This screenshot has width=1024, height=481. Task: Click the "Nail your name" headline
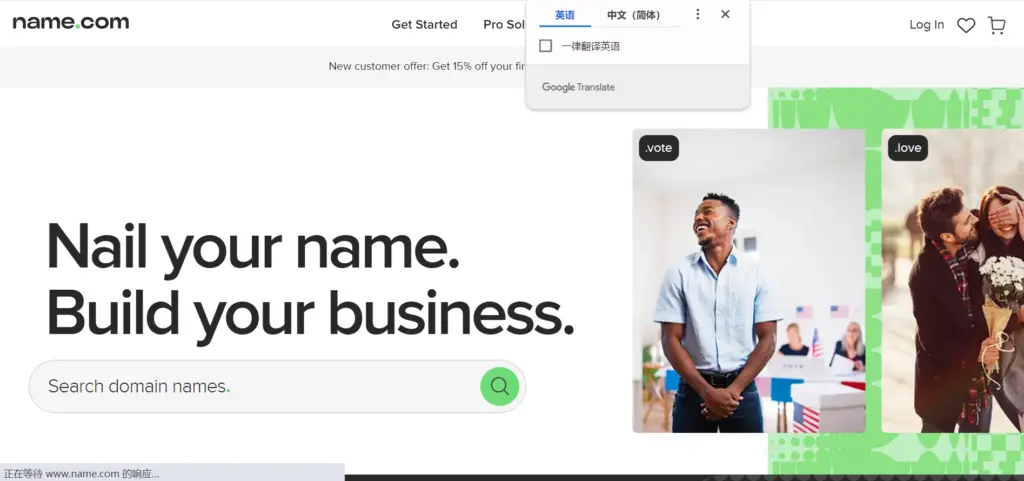point(253,246)
